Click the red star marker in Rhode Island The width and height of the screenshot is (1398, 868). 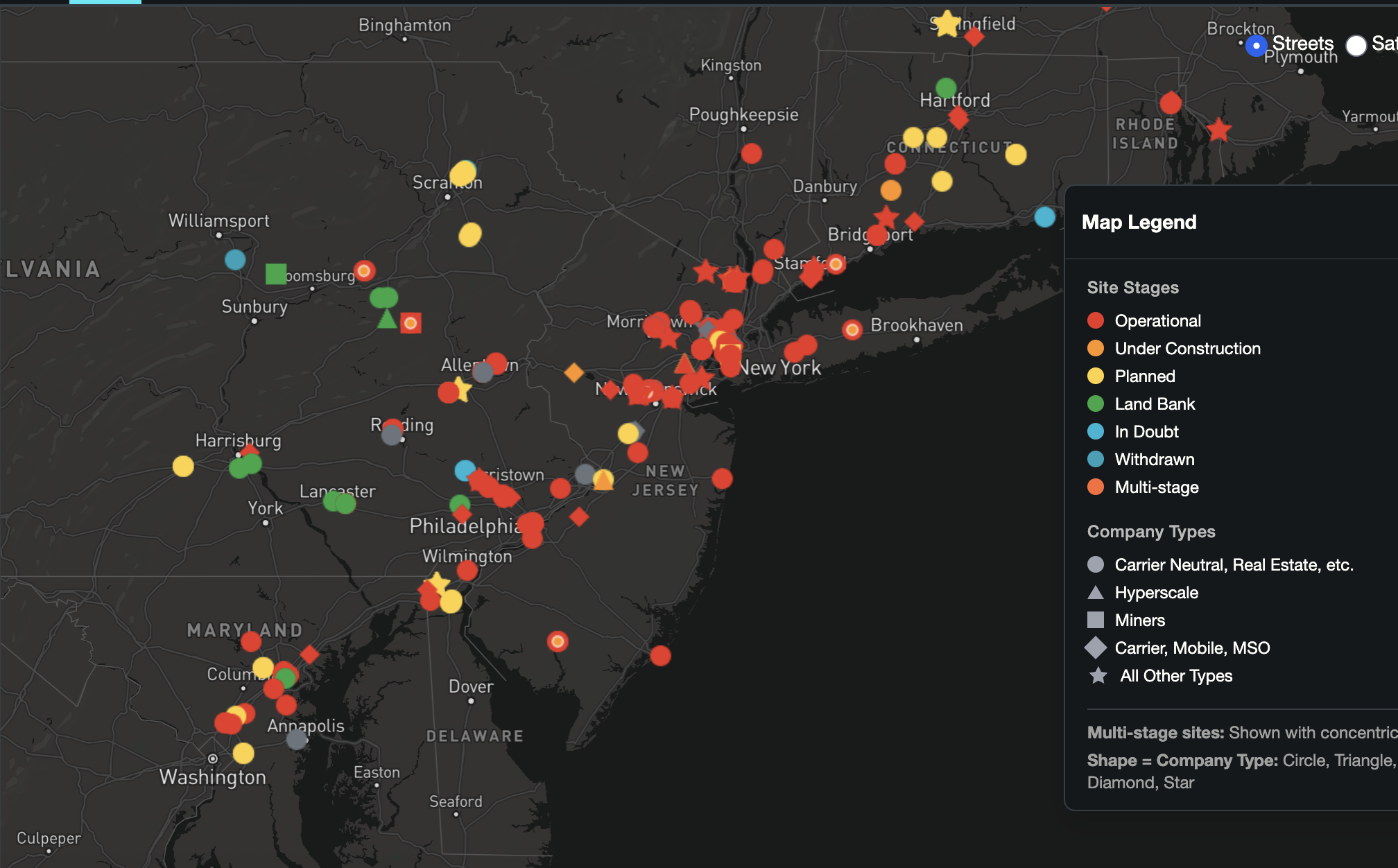pos(1218,128)
